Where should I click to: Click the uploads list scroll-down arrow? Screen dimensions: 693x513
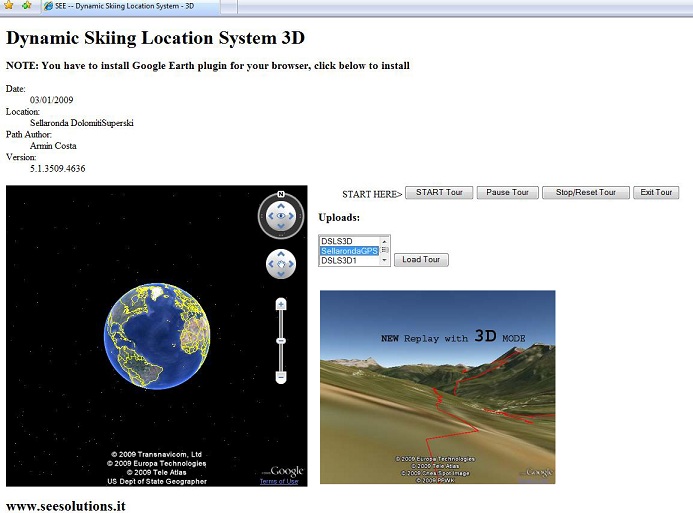384,260
